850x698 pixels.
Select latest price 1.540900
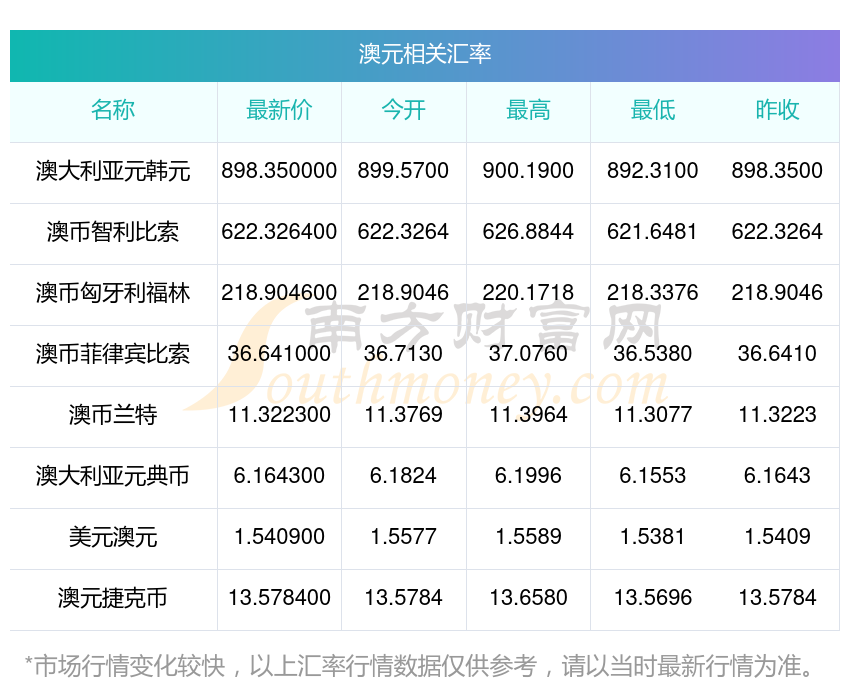279,537
